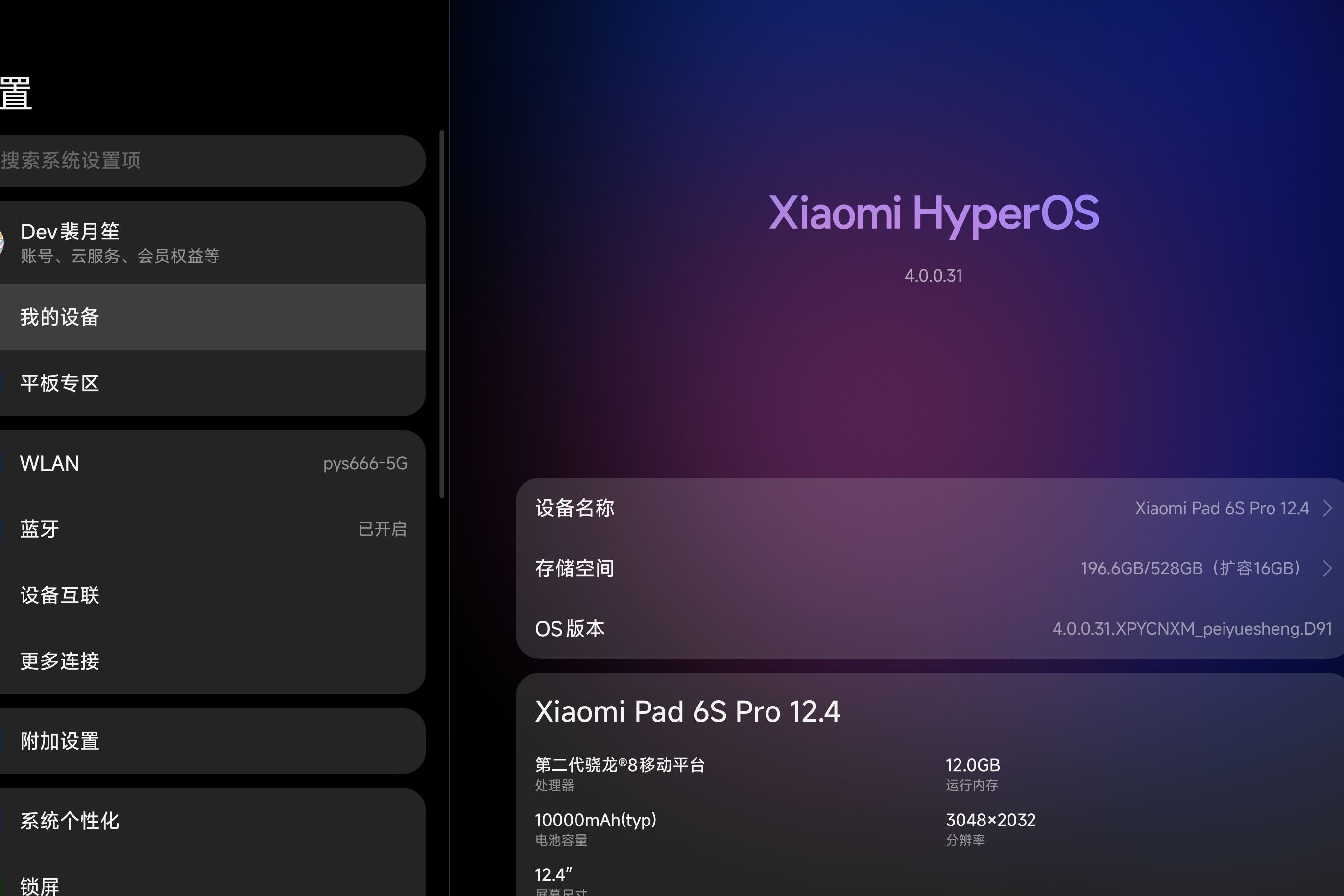Click the 已开启 Bluetooth status text
This screenshot has width=1344, height=896.
click(x=383, y=529)
